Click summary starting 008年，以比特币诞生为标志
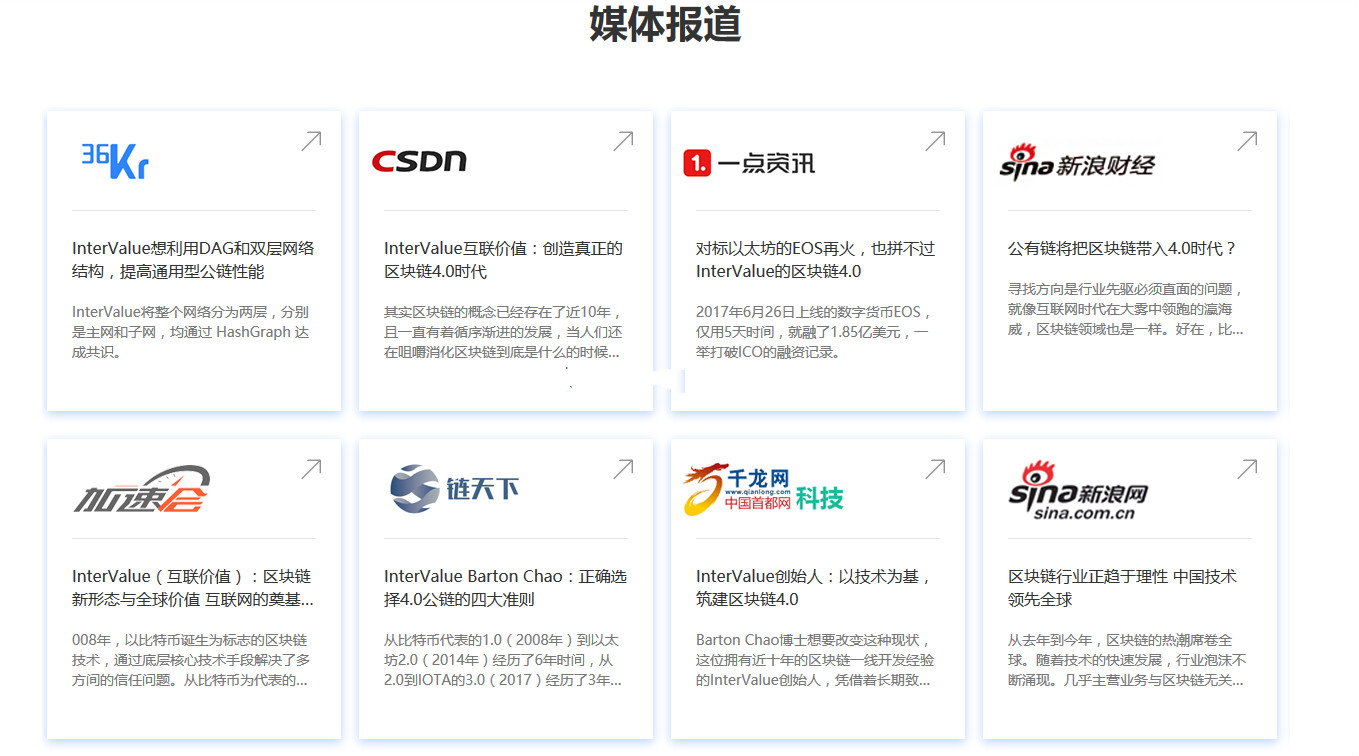This screenshot has width=1359, height=756. pos(191,660)
